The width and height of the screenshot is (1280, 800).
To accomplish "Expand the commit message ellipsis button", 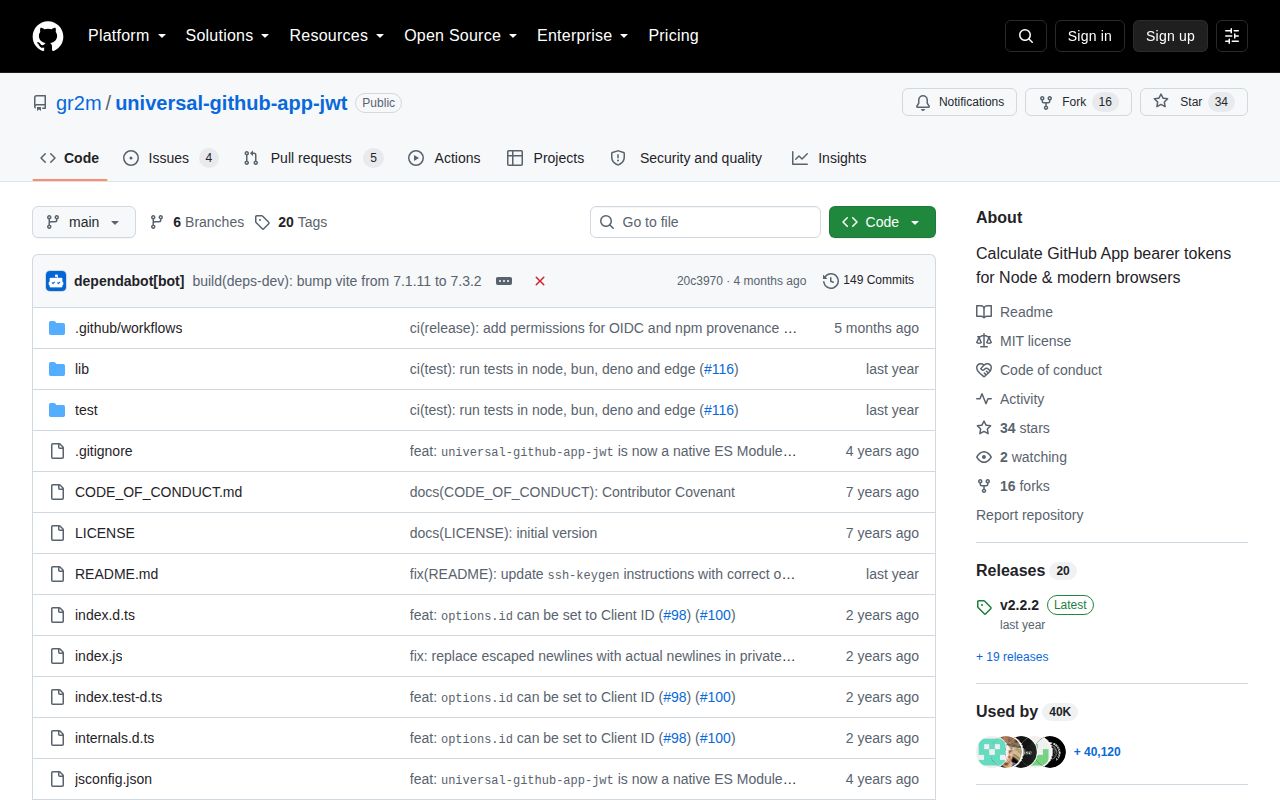I will (x=504, y=281).
